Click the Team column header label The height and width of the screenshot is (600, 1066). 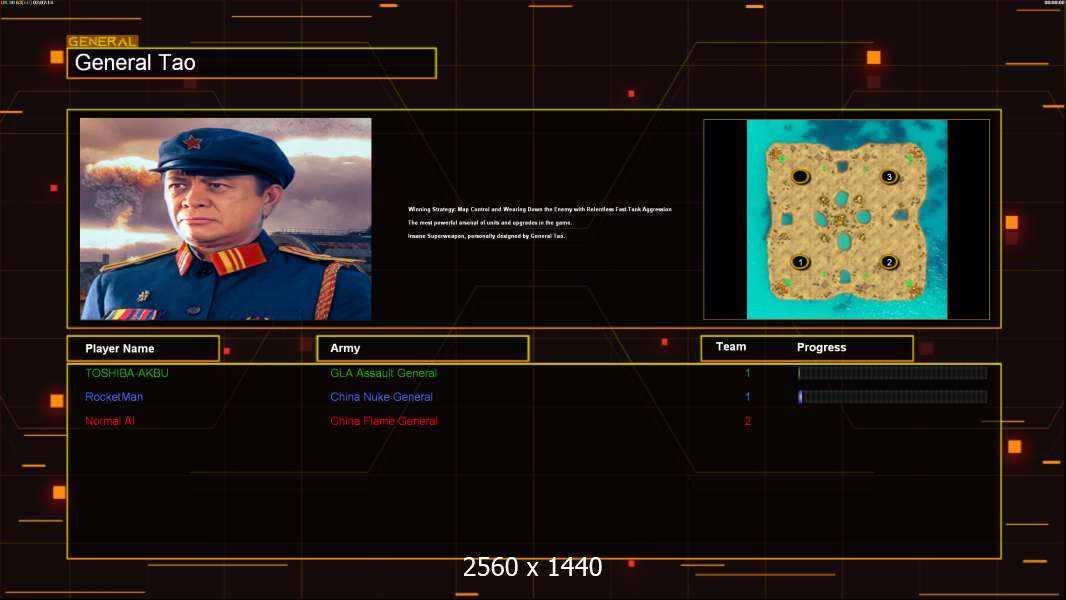click(x=731, y=347)
